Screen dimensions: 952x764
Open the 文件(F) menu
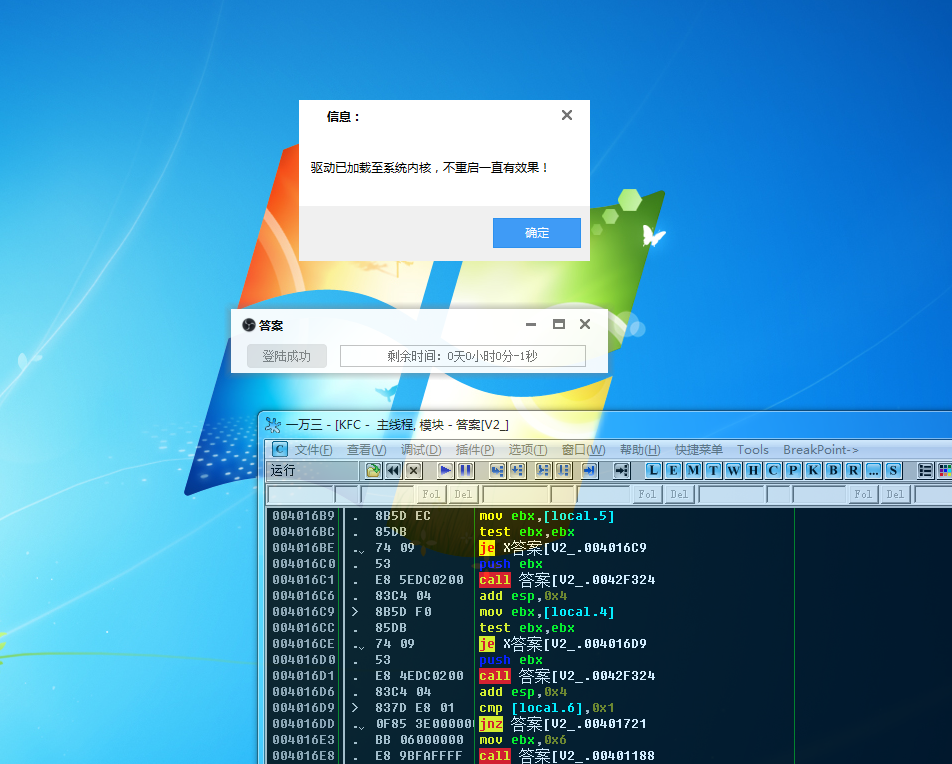pyautogui.click(x=313, y=450)
